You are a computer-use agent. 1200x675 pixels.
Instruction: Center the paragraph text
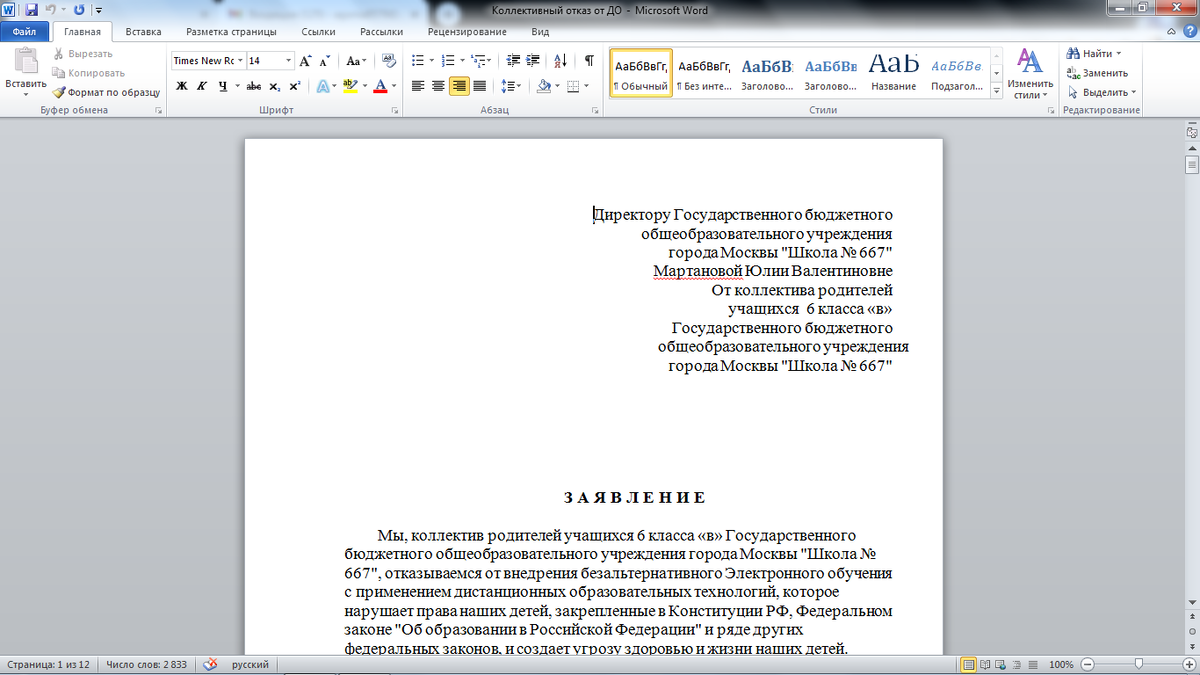pos(438,86)
